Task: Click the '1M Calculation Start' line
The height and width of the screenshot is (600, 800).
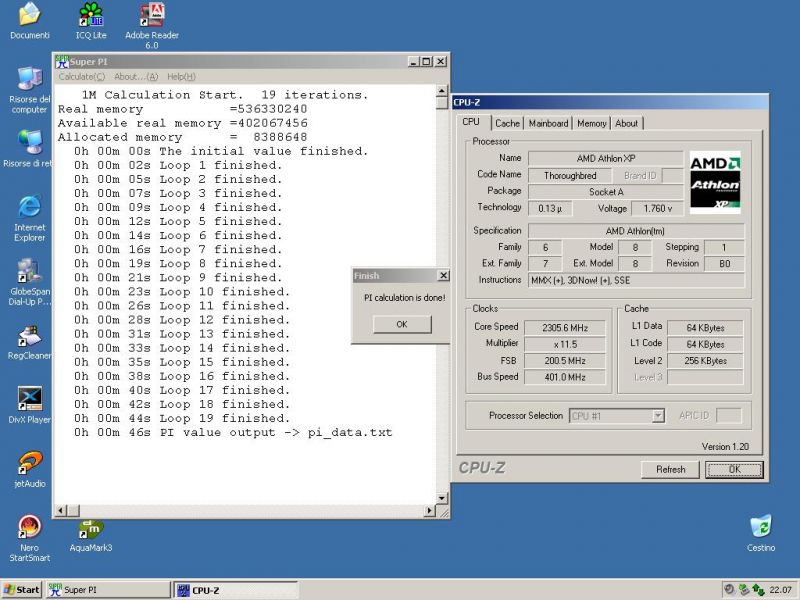Action: pyautogui.click(x=224, y=95)
